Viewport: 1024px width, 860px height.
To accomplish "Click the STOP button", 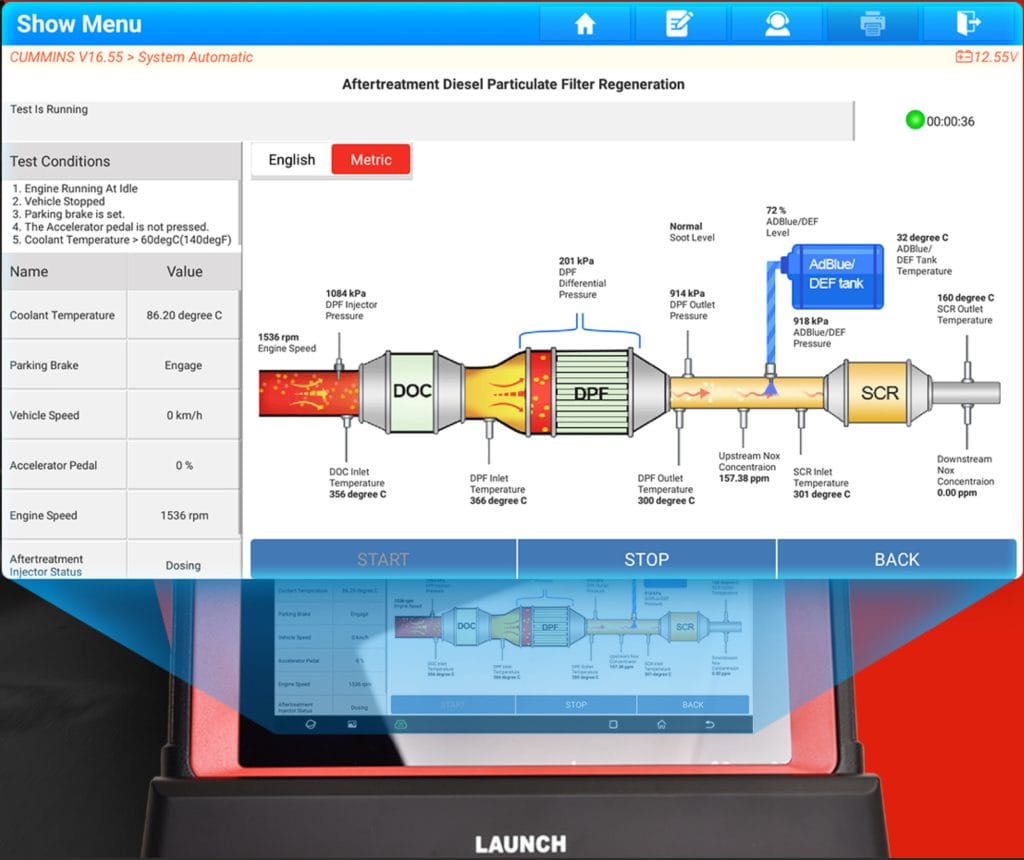I will (x=647, y=559).
